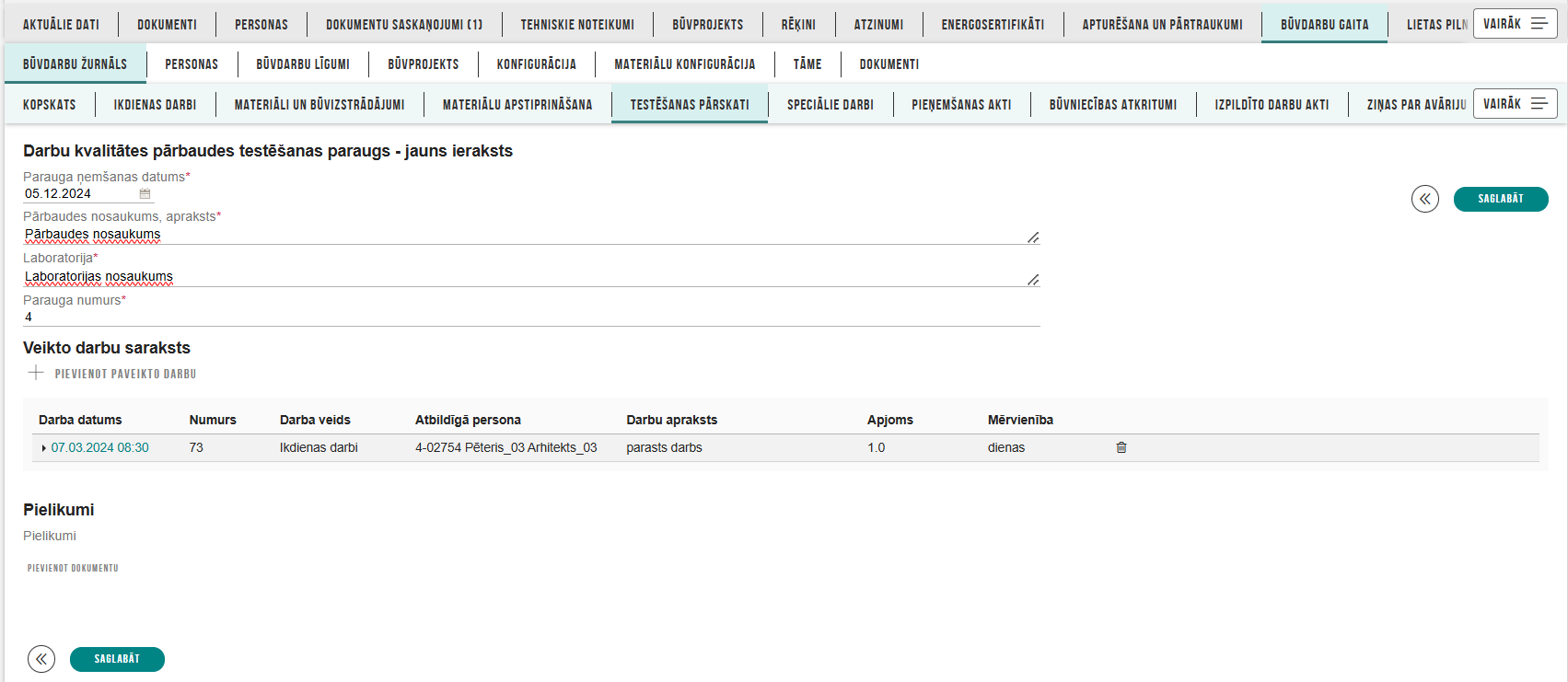Screen dimensions: 1568x682
Task: Open the Vairāk menu in the journal tabs row
Action: tap(1515, 104)
